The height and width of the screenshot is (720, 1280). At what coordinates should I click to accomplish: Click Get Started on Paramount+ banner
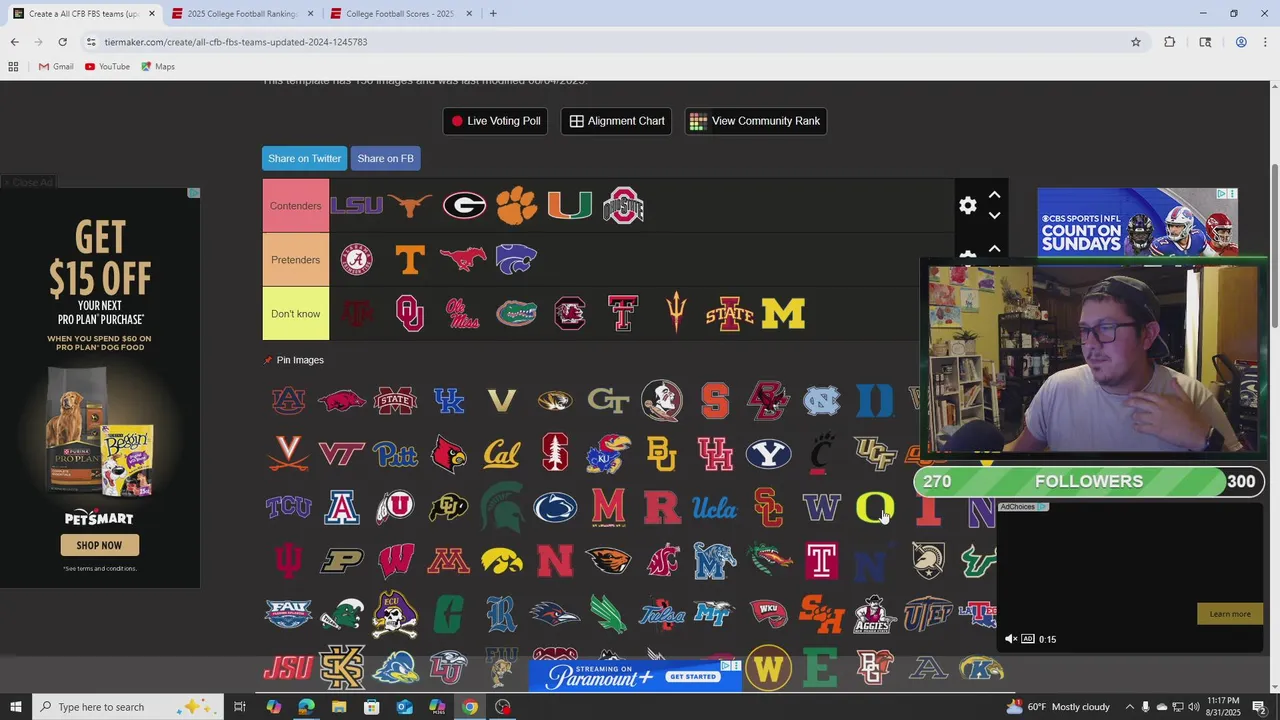pyautogui.click(x=693, y=677)
